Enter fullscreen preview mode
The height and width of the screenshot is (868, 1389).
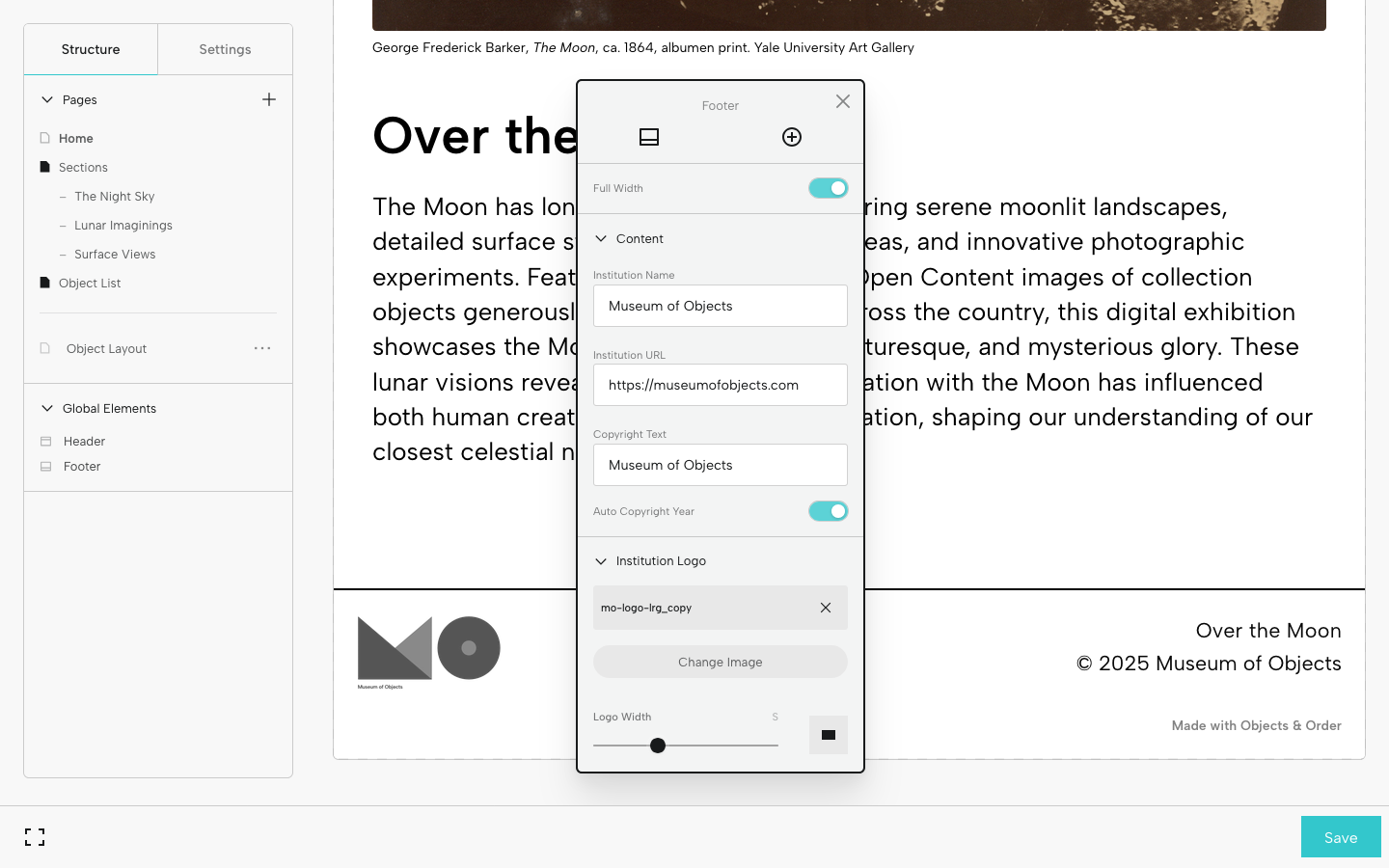coord(35,837)
